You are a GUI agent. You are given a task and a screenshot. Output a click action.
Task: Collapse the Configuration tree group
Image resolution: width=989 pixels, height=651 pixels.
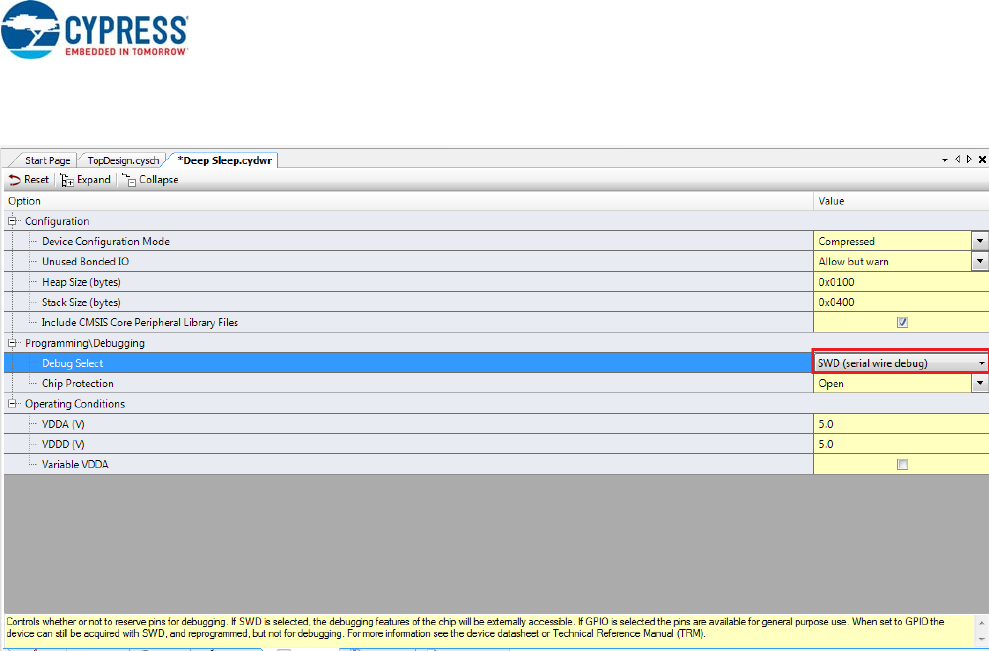coord(13,221)
